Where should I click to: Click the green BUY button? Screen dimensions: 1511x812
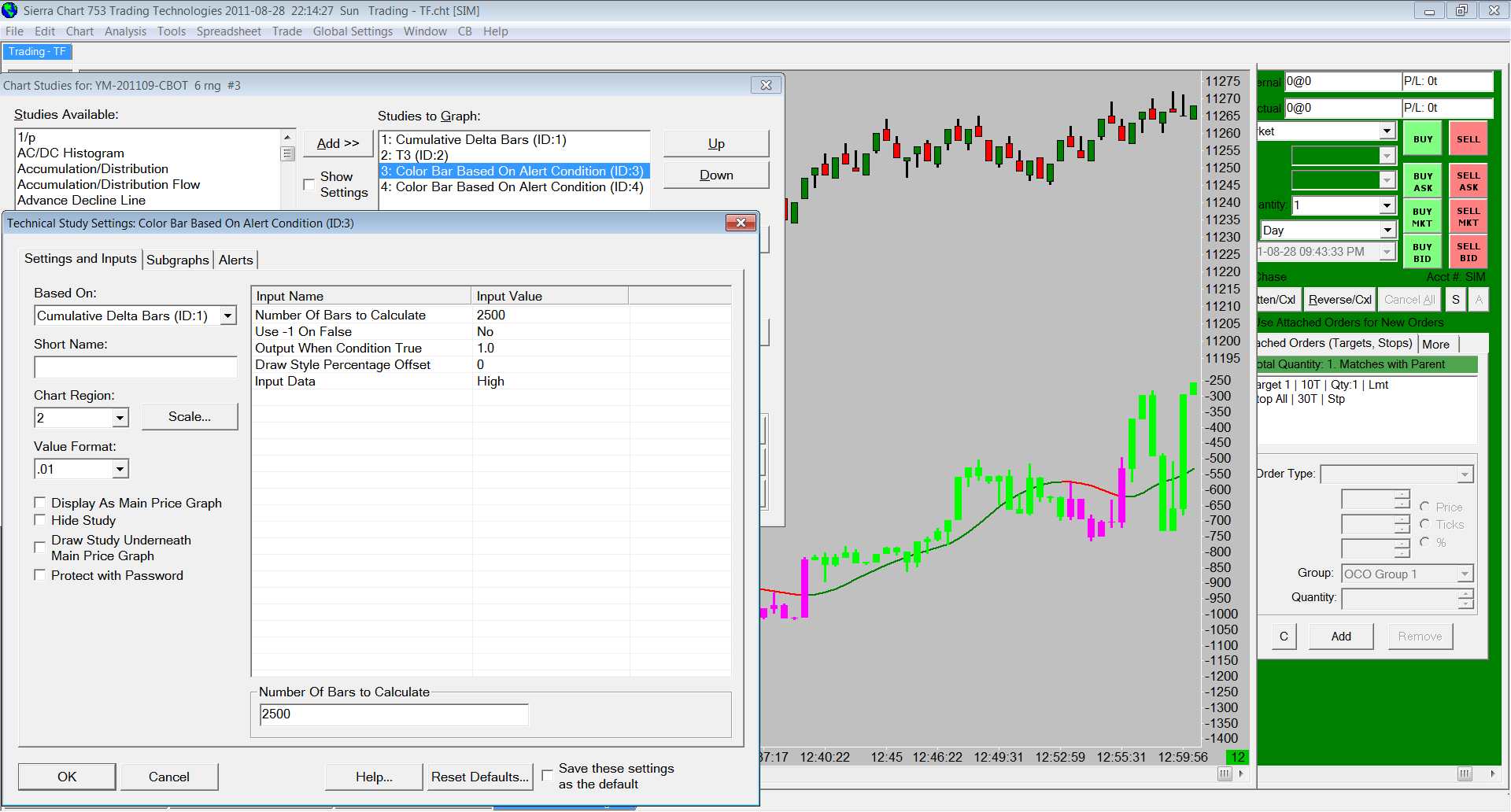[1423, 139]
